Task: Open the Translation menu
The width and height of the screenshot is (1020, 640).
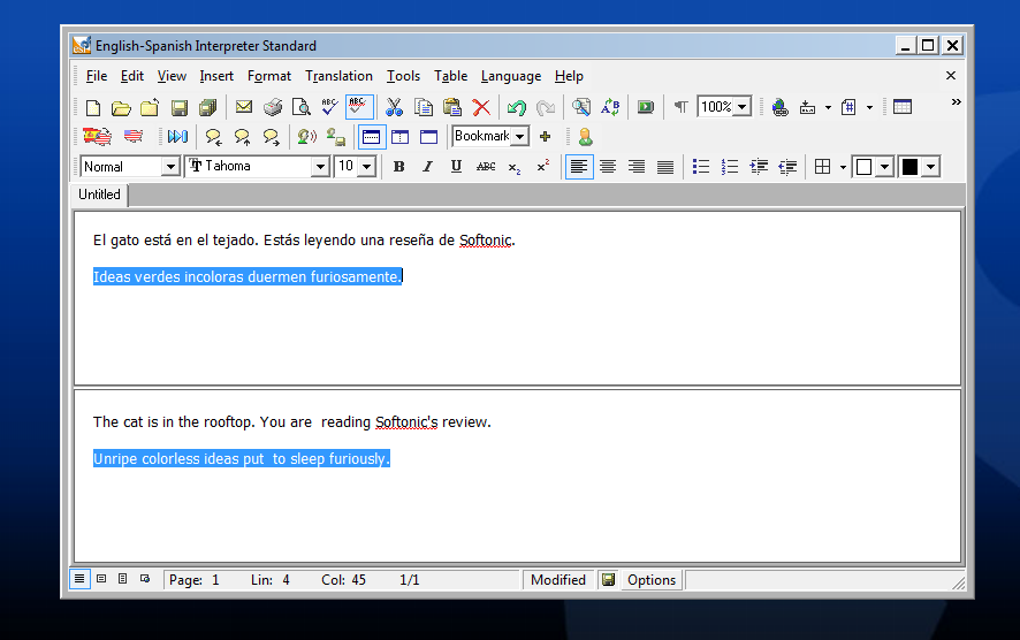Action: (x=339, y=76)
